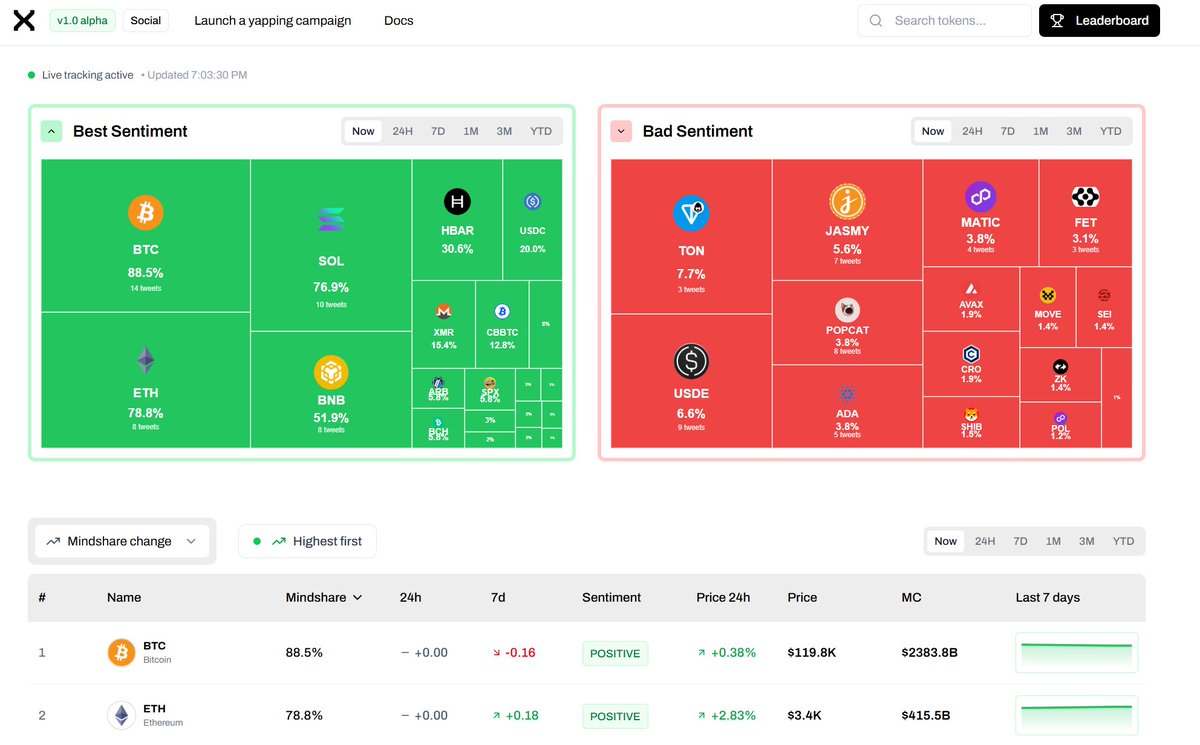Click the Live tracking active status
Viewport: 1200px width, 745px height.
click(80, 75)
